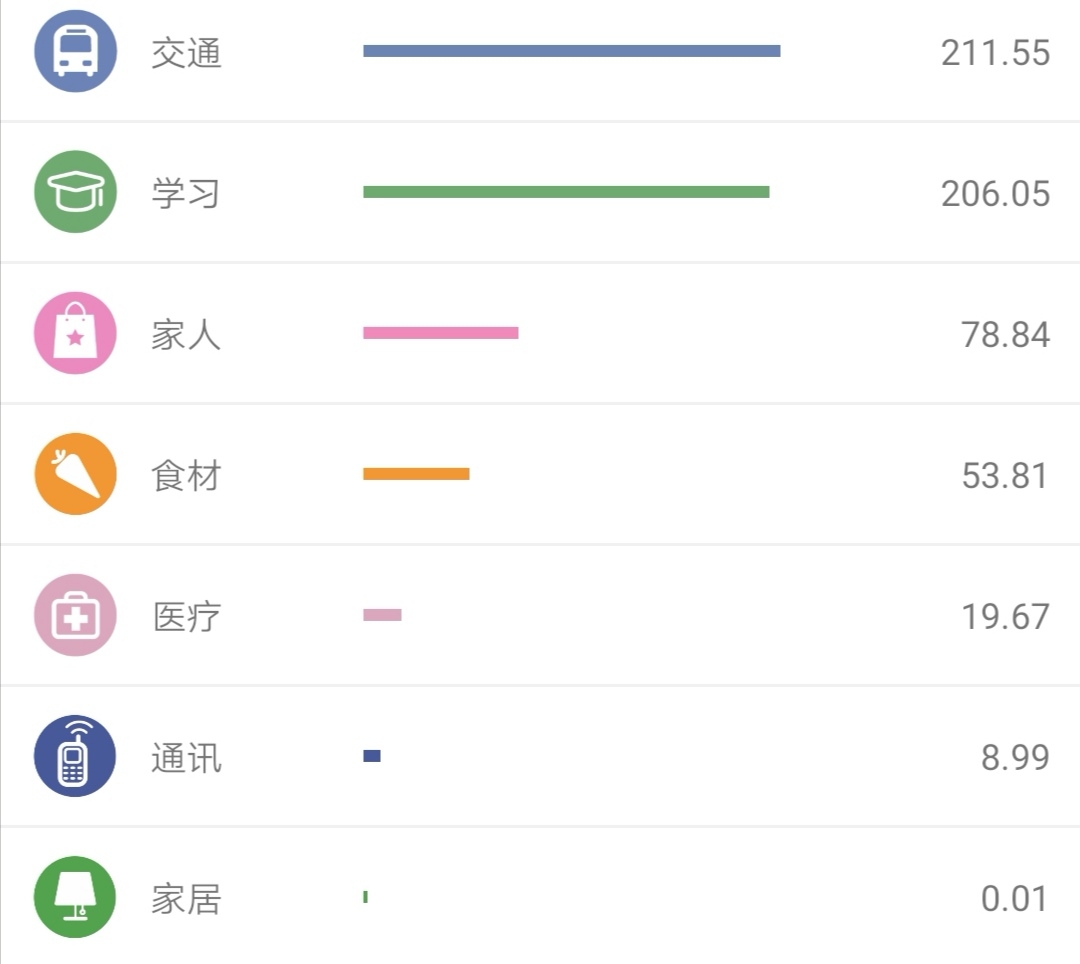Click the pink 家人 spending bar

click(x=441, y=333)
